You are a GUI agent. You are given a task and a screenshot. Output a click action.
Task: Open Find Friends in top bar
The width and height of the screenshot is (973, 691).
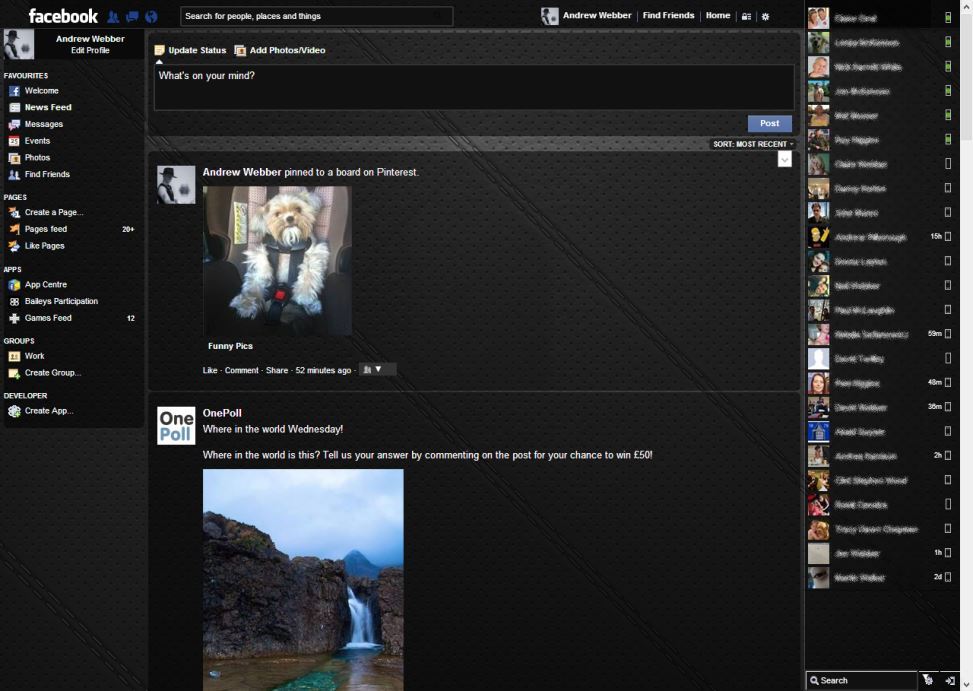click(x=668, y=16)
